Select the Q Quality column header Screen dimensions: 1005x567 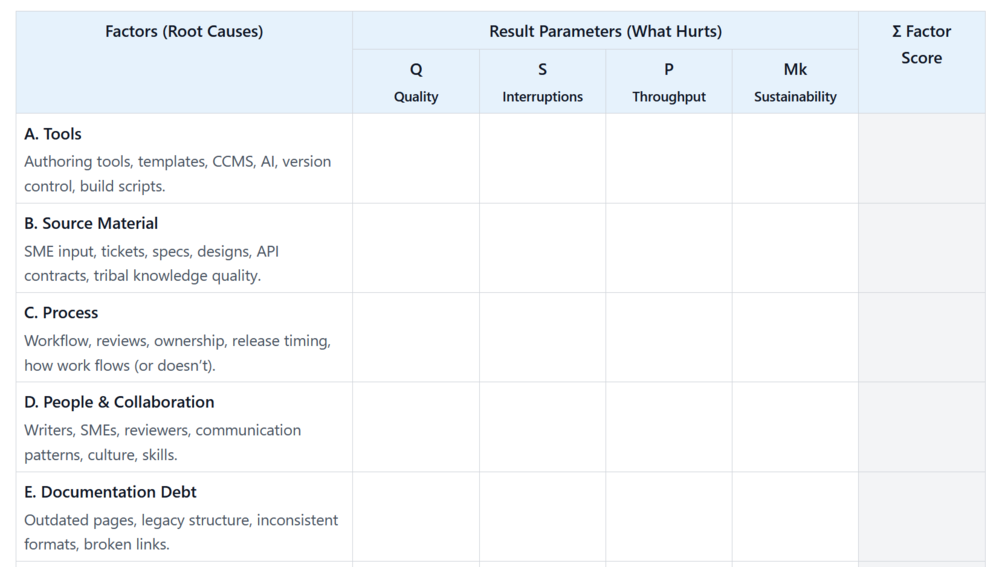pos(416,82)
